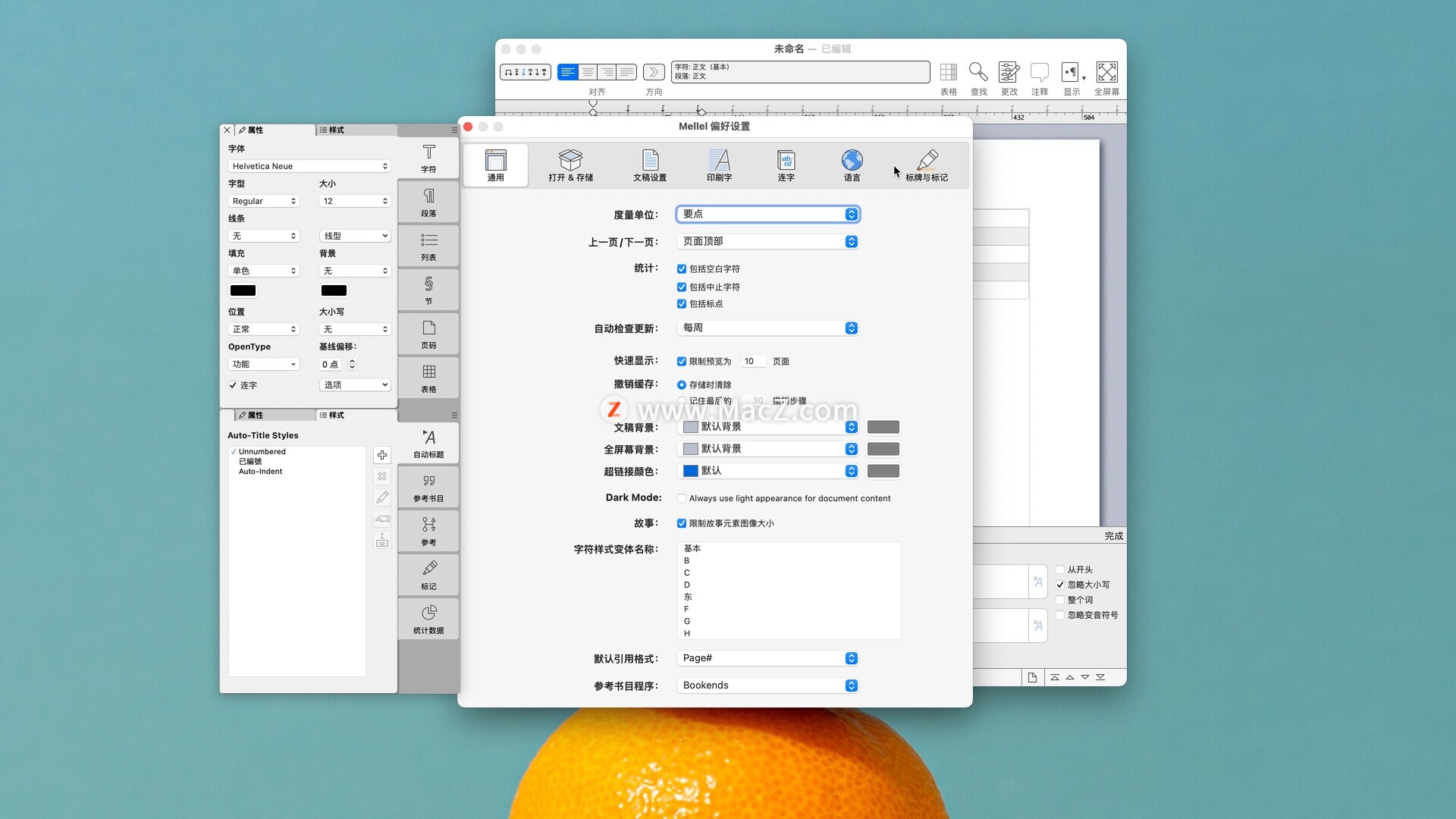
Task: Open the 语言 globe preferences tab
Action: [x=852, y=165]
